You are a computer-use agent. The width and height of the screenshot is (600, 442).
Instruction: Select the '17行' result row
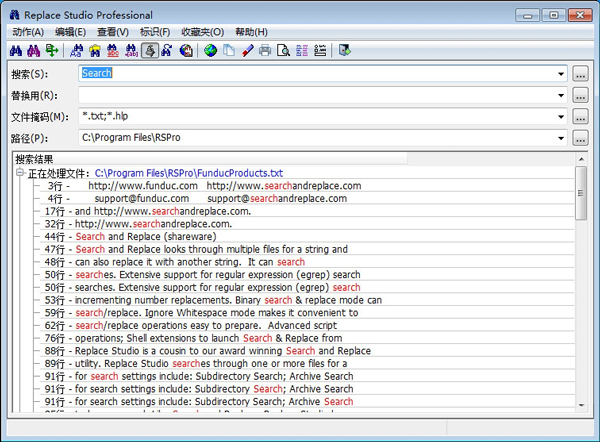(307, 211)
